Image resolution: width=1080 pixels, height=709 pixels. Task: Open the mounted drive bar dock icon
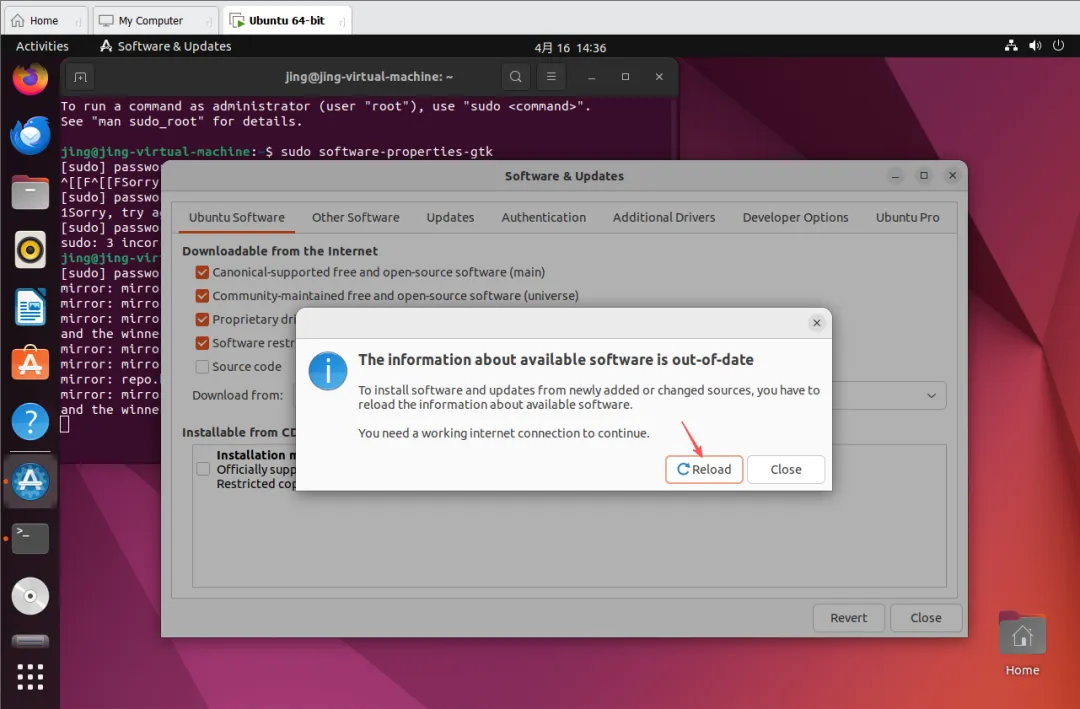pos(30,641)
